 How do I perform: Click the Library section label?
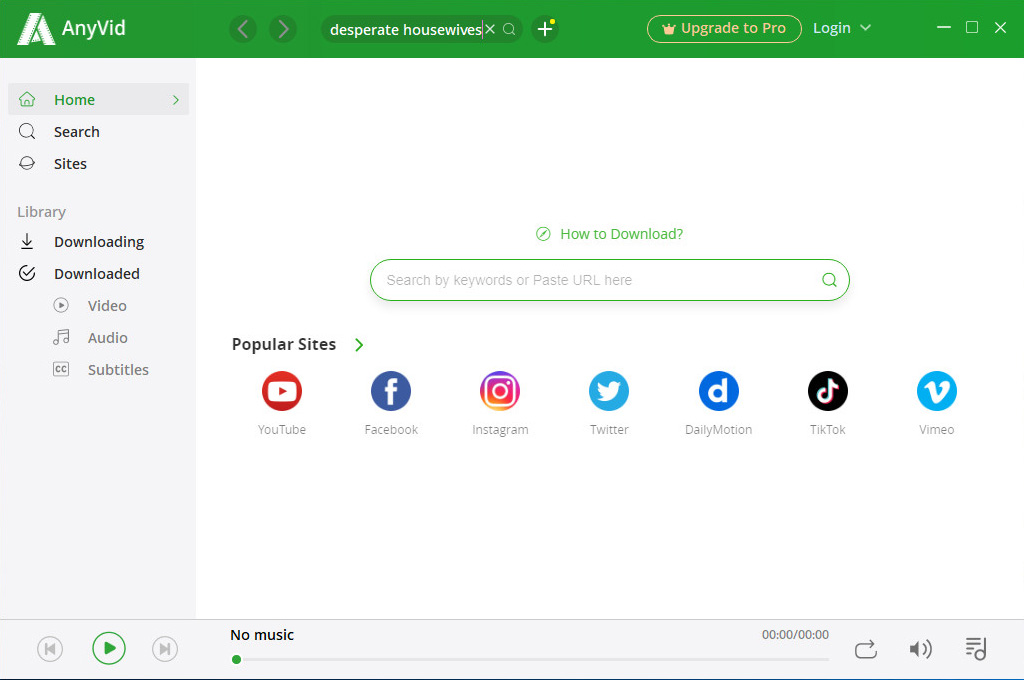click(x=42, y=212)
